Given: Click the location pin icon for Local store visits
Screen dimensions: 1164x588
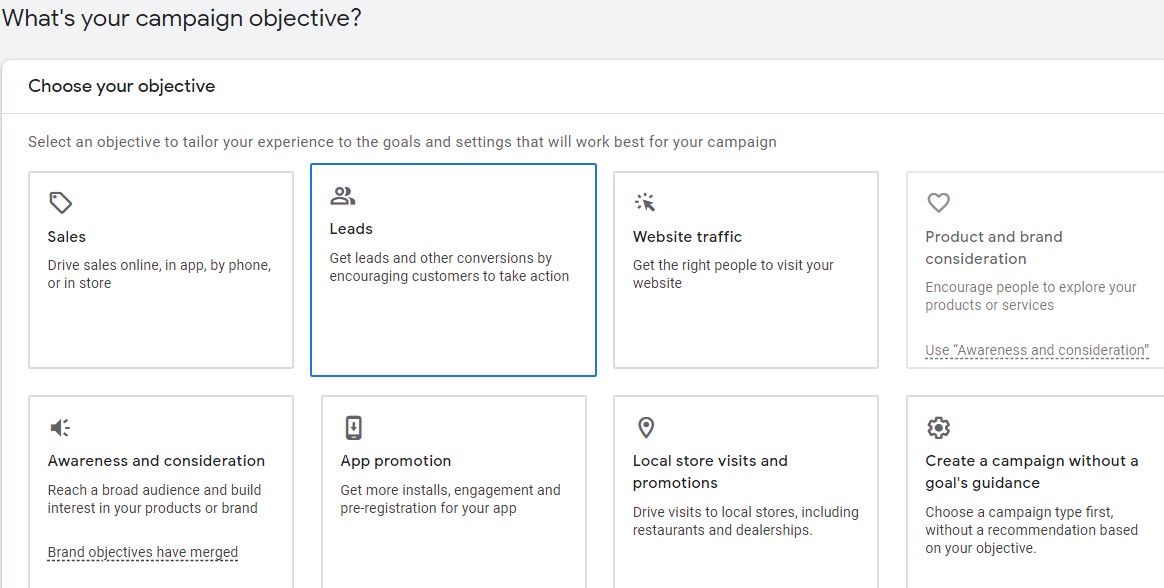Looking at the screenshot, I should 646,428.
